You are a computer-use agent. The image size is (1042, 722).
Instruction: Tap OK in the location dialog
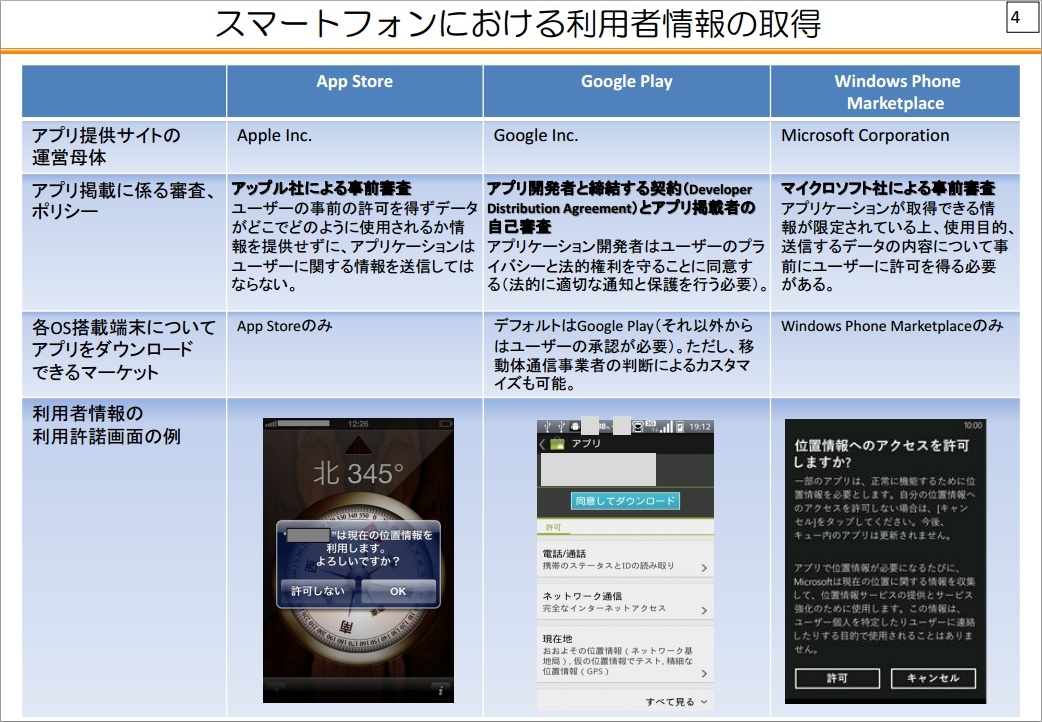pos(398,591)
